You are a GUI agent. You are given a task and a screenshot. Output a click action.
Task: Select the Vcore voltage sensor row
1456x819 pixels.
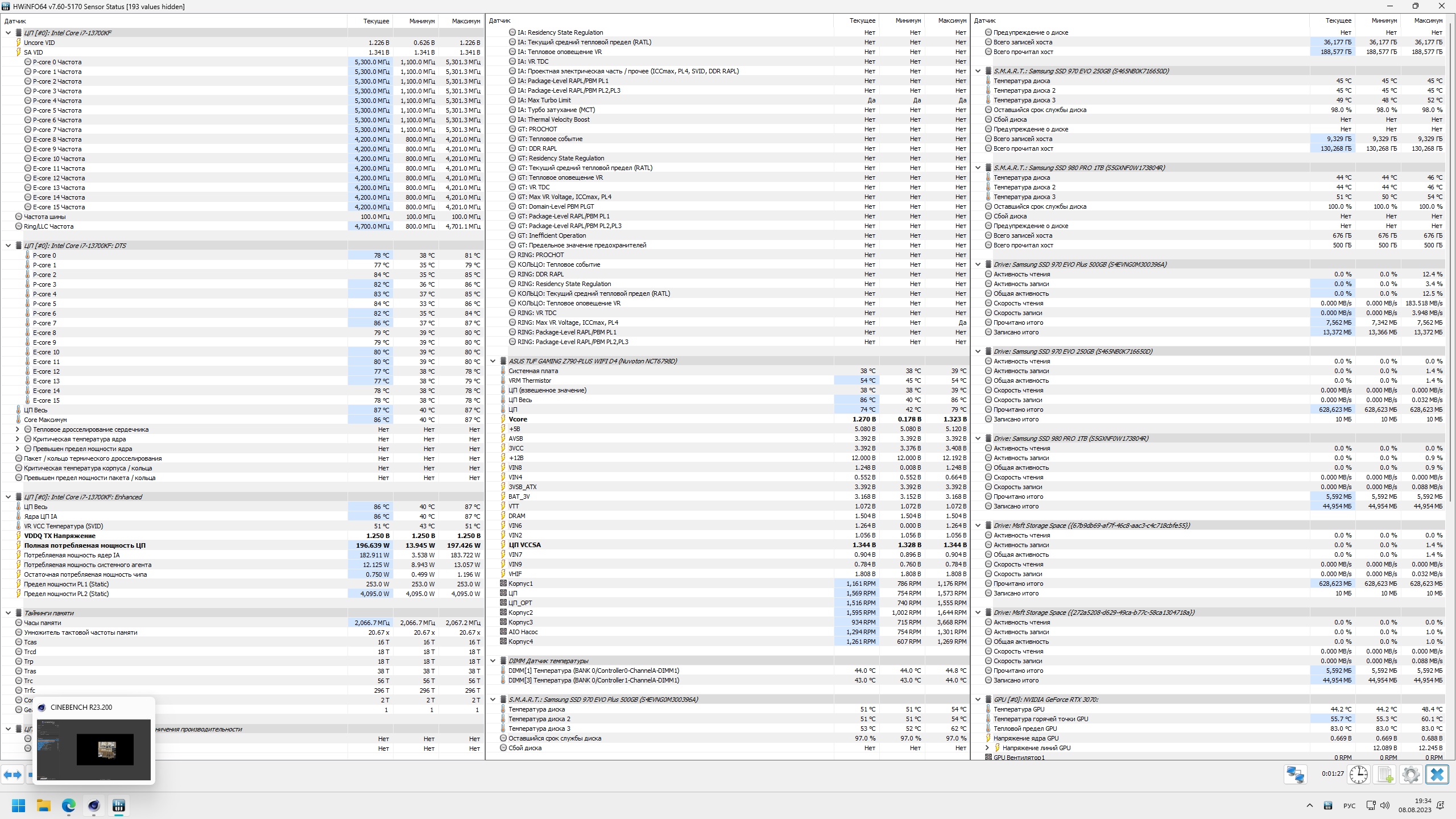point(518,419)
